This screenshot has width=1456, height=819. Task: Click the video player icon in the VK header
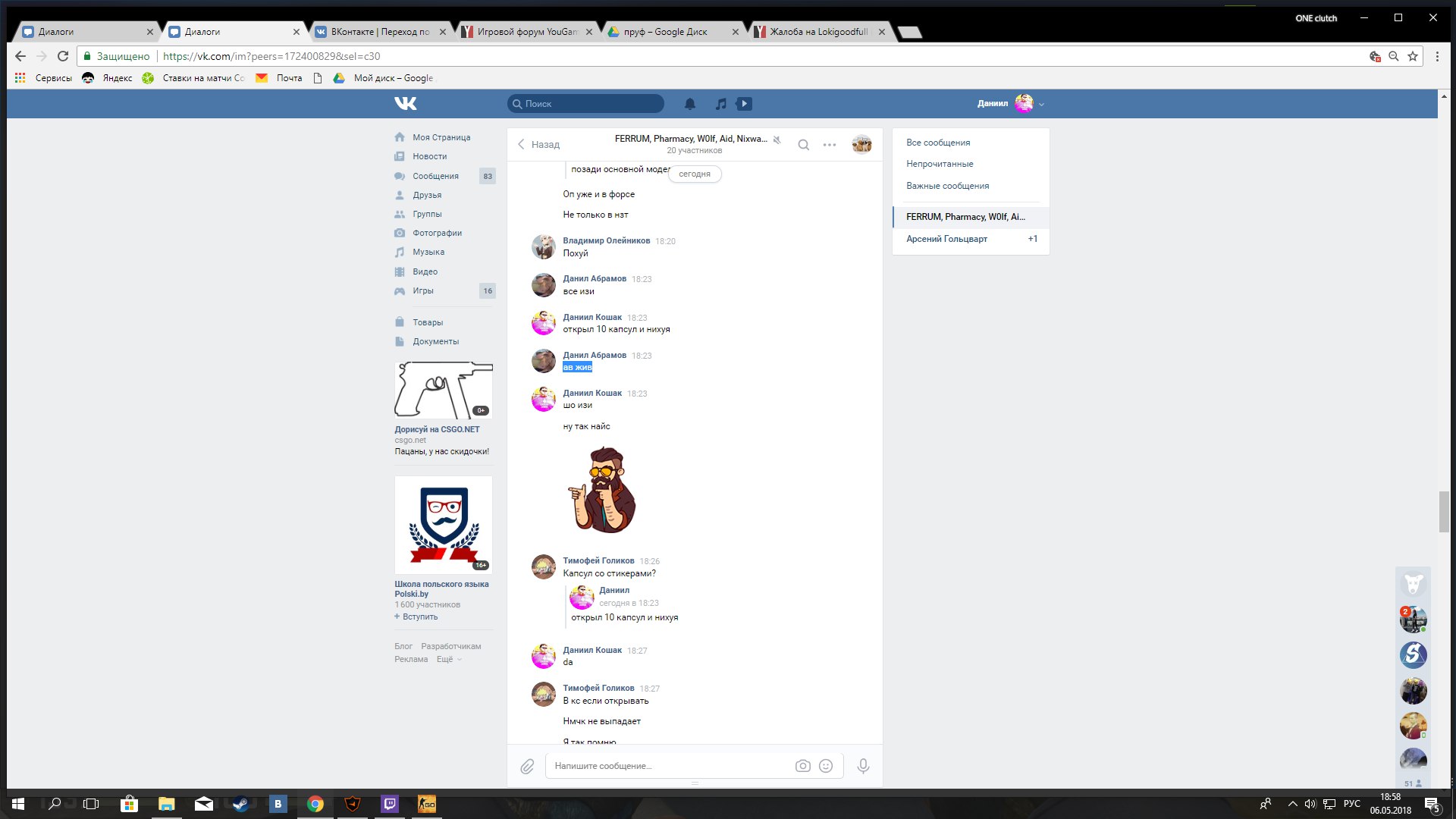click(744, 104)
